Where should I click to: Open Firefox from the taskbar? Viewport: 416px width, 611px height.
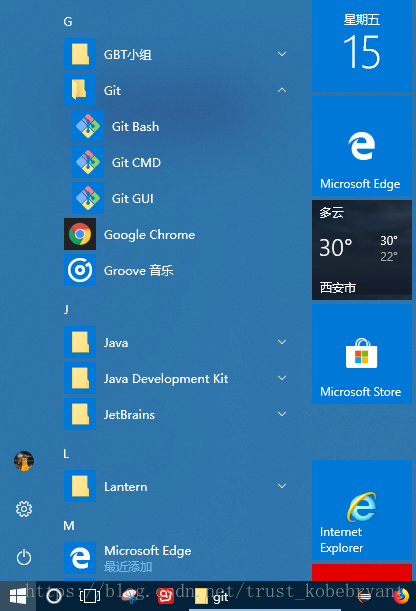pos(401,596)
